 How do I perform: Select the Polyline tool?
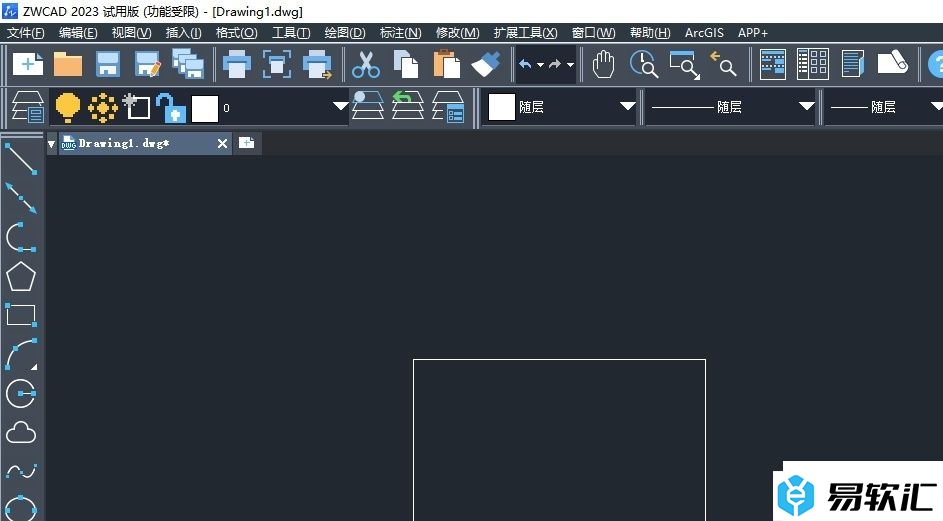pos(21,237)
